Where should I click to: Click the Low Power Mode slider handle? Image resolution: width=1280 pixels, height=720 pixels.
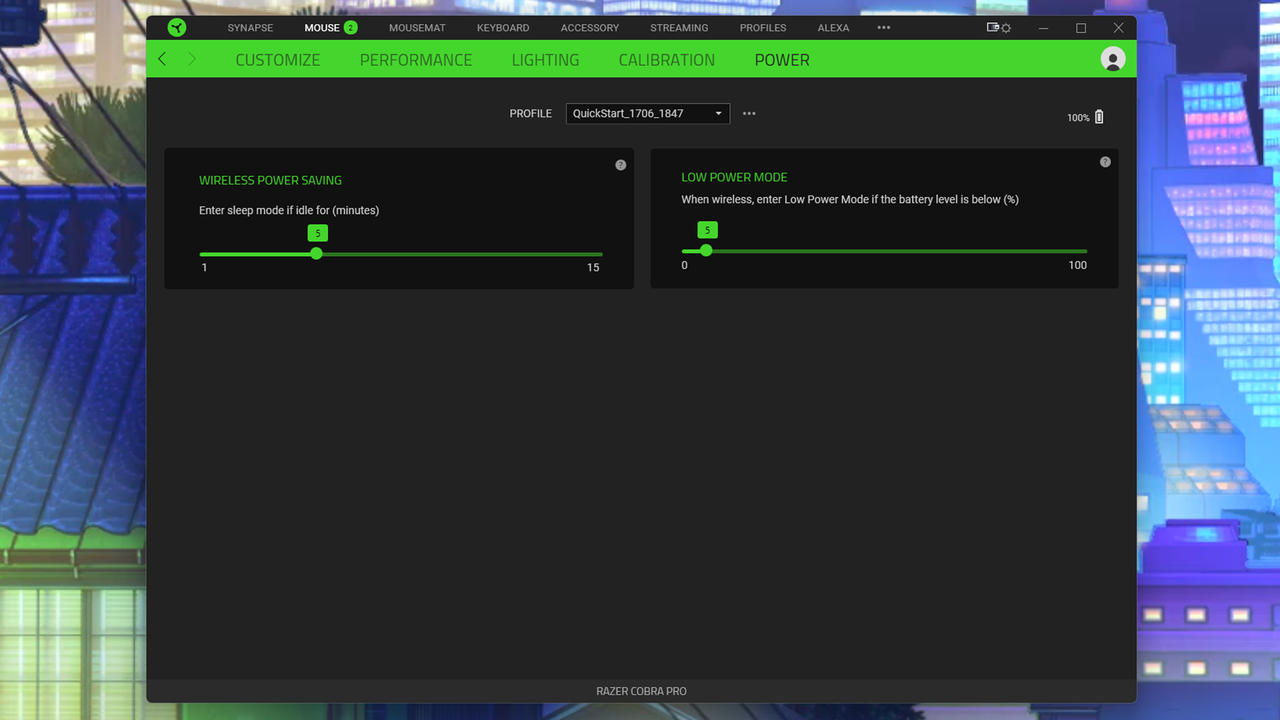tap(706, 250)
